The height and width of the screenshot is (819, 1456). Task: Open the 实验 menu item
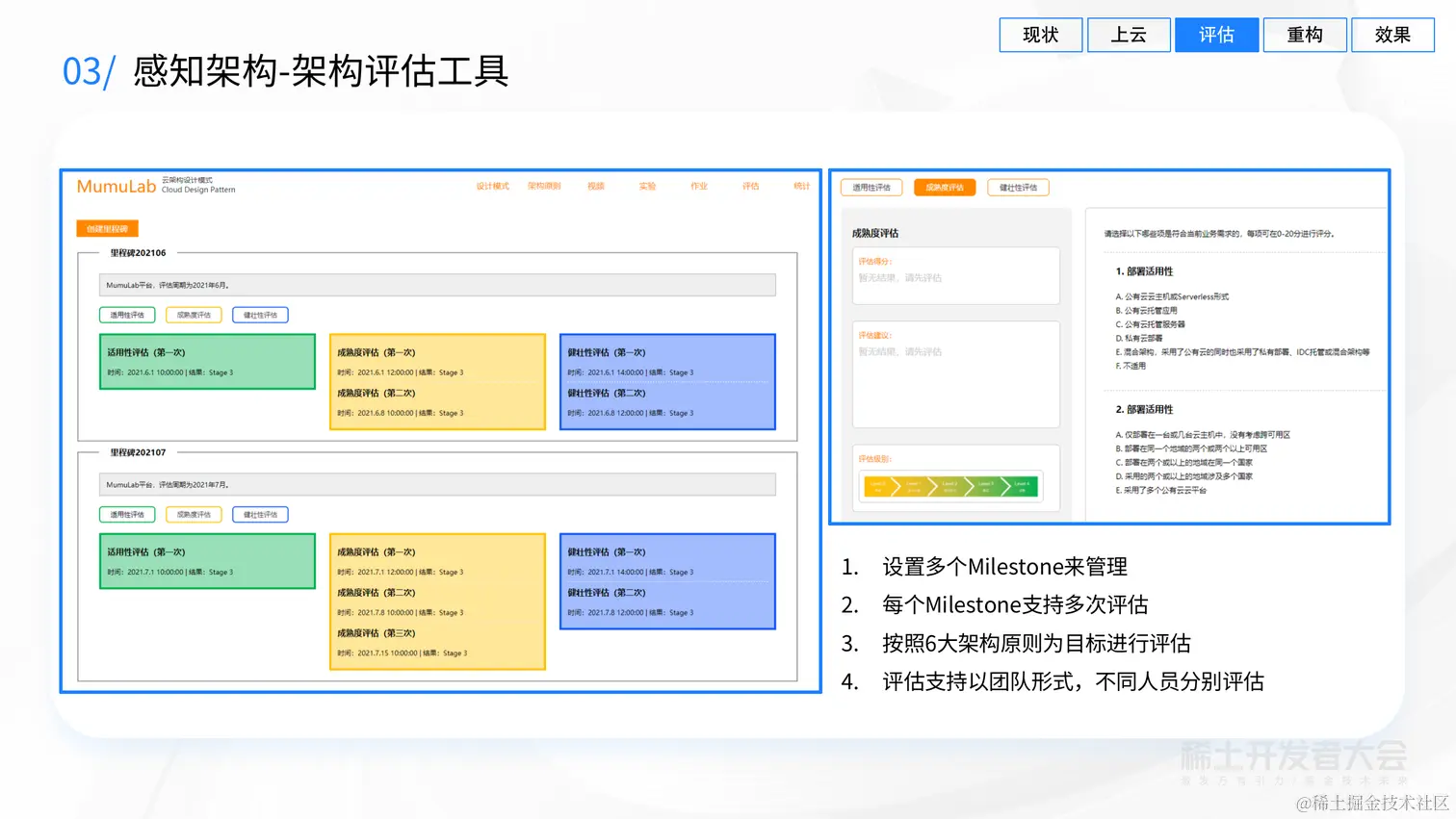647,186
